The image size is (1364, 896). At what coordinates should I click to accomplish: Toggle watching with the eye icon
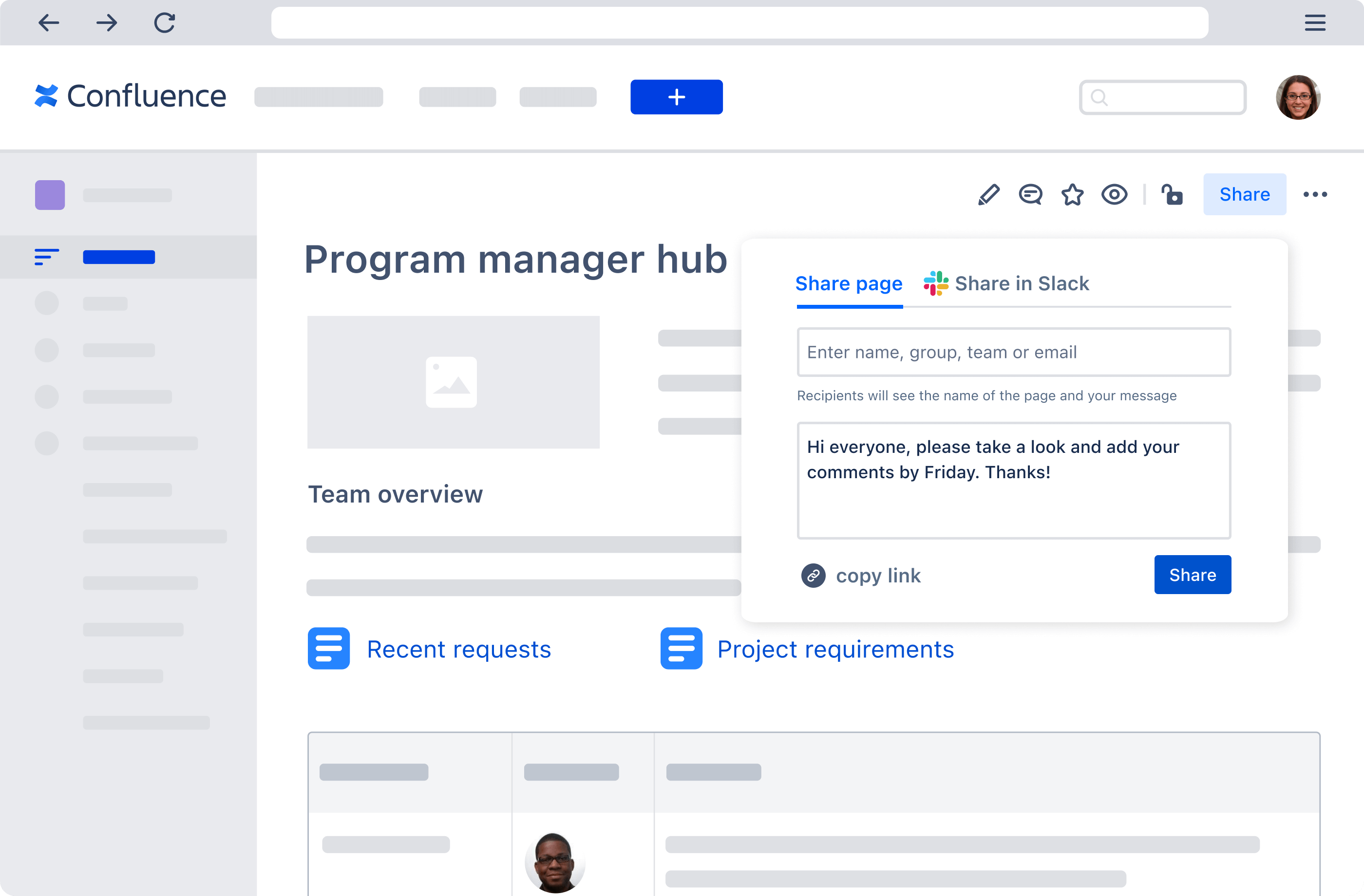pyautogui.click(x=1114, y=194)
